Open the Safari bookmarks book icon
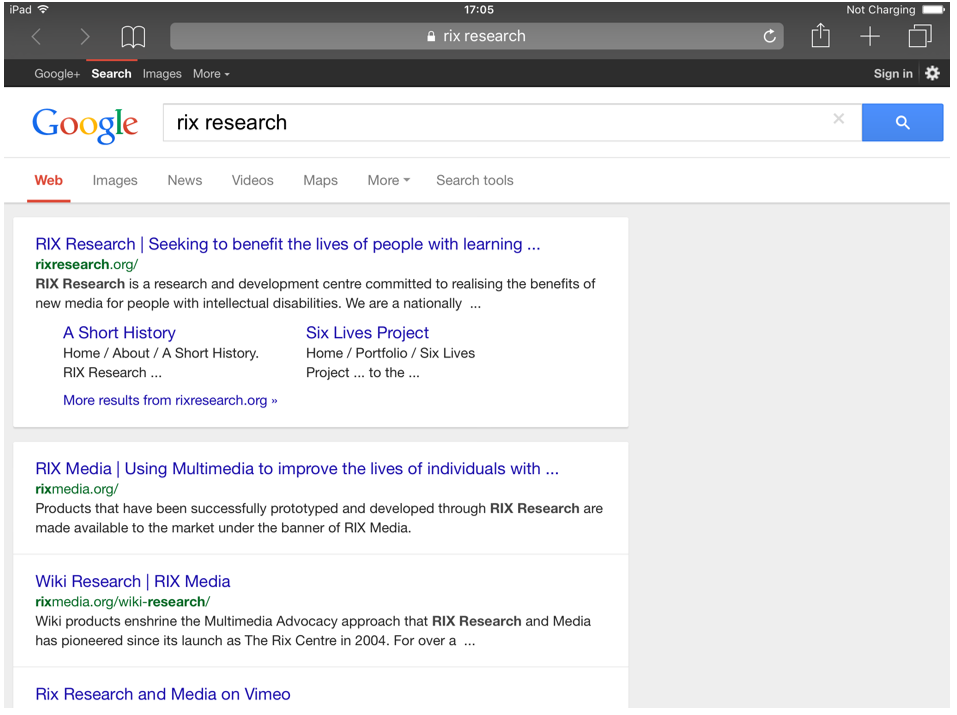The width and height of the screenshot is (957, 715). pos(133,37)
